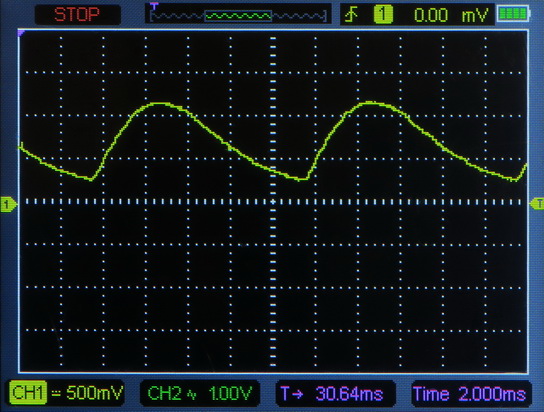Click the highlighted window in memory overview
Viewport: 544px width, 412px height.
(238, 16)
